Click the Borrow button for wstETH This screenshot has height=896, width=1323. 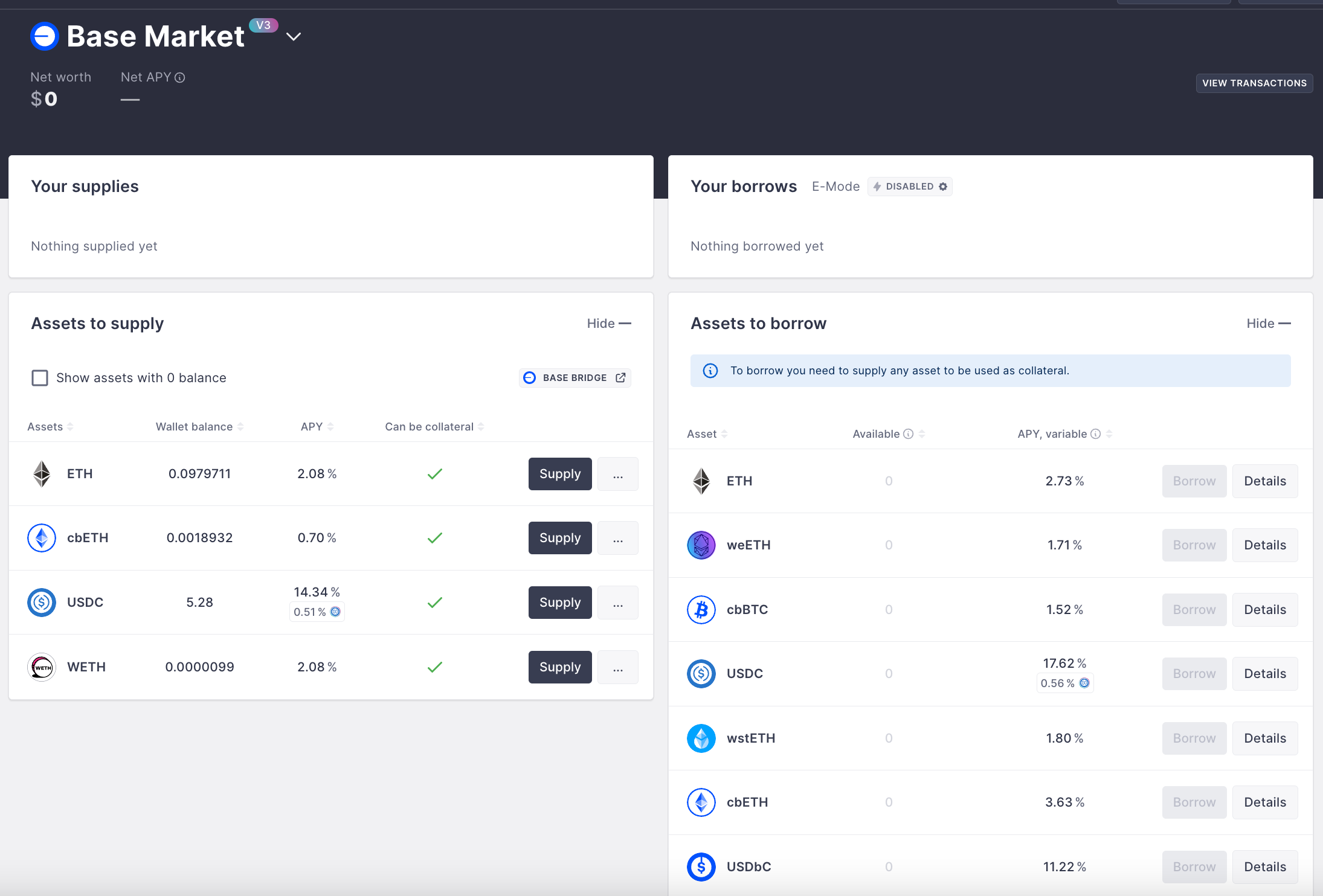click(1194, 738)
